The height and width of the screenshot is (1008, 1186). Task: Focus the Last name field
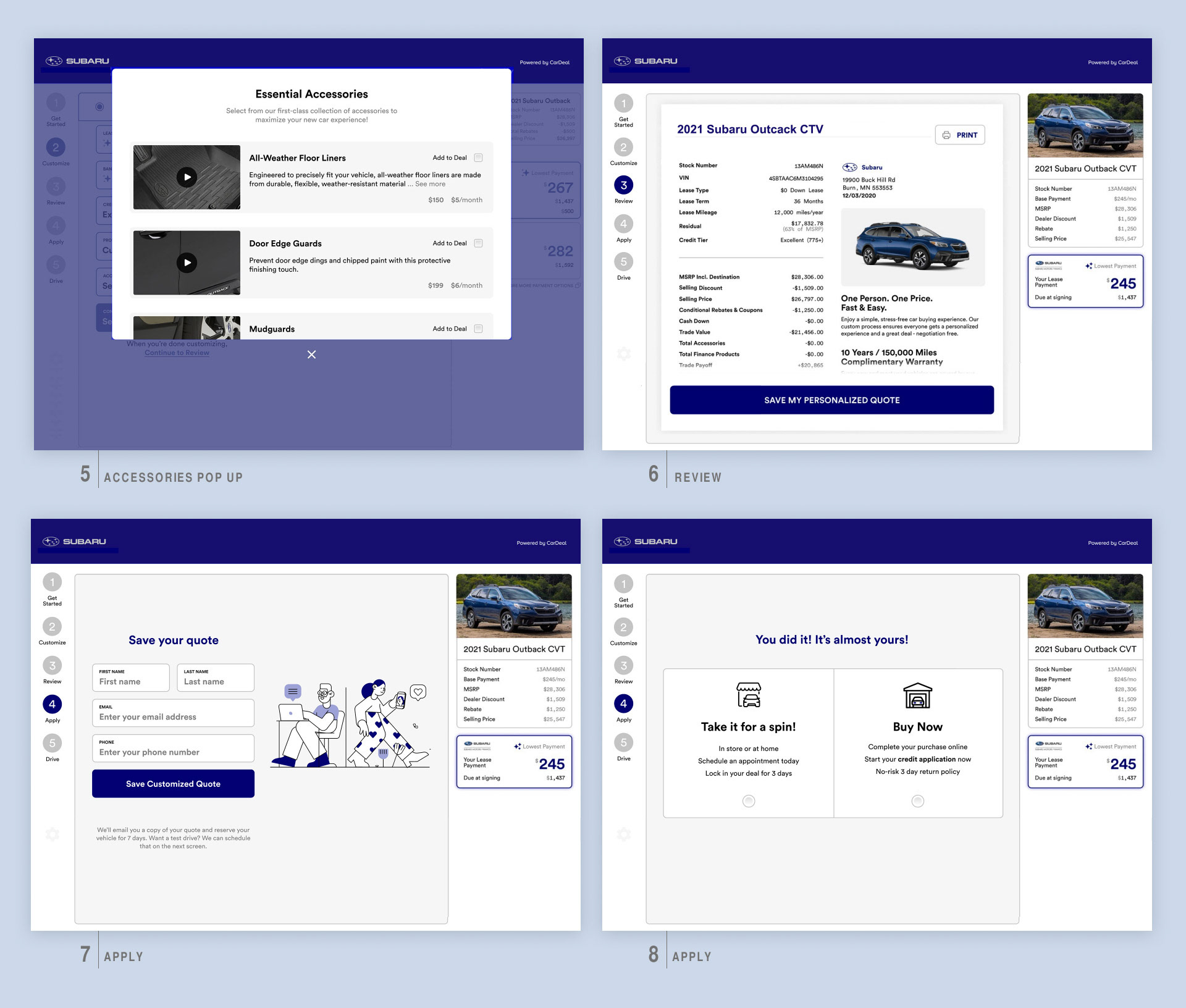tap(216, 678)
